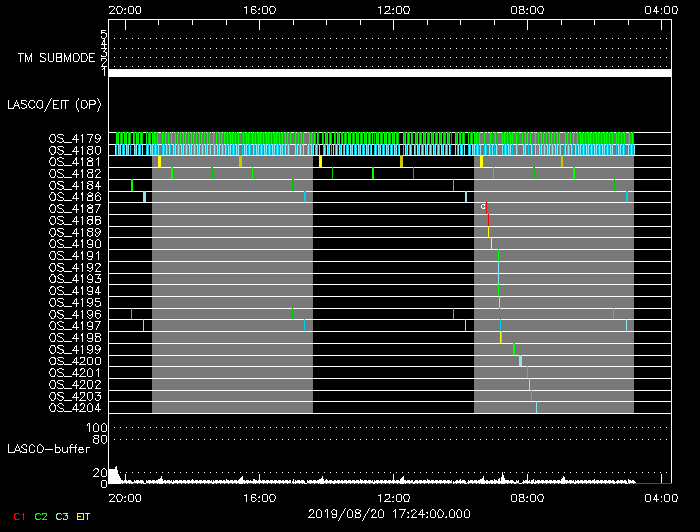Screen dimensions: 700x532
Task: Click the 12:00 label on the top axis
Action: [x=393, y=9]
